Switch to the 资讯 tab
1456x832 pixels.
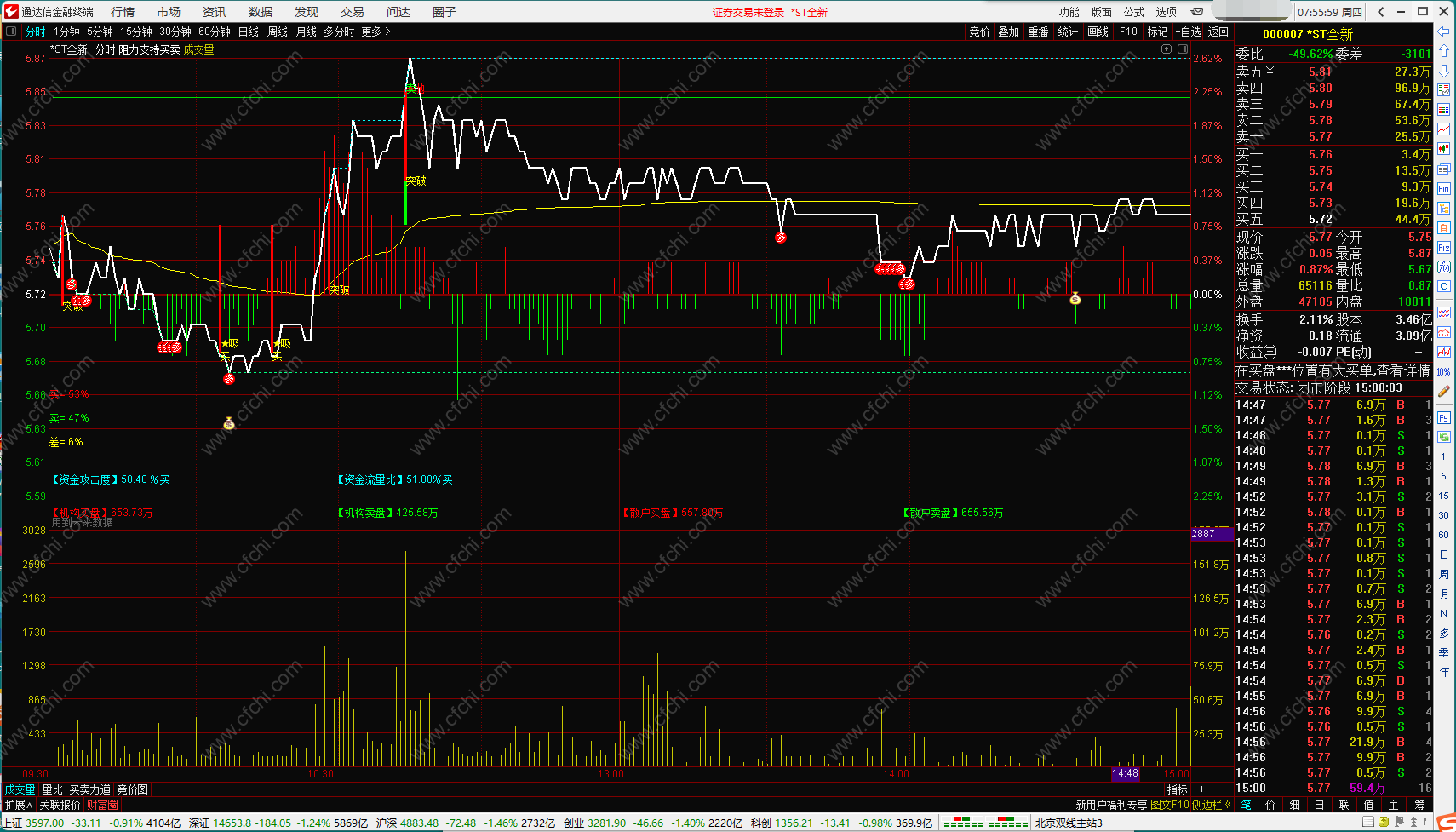tap(215, 12)
